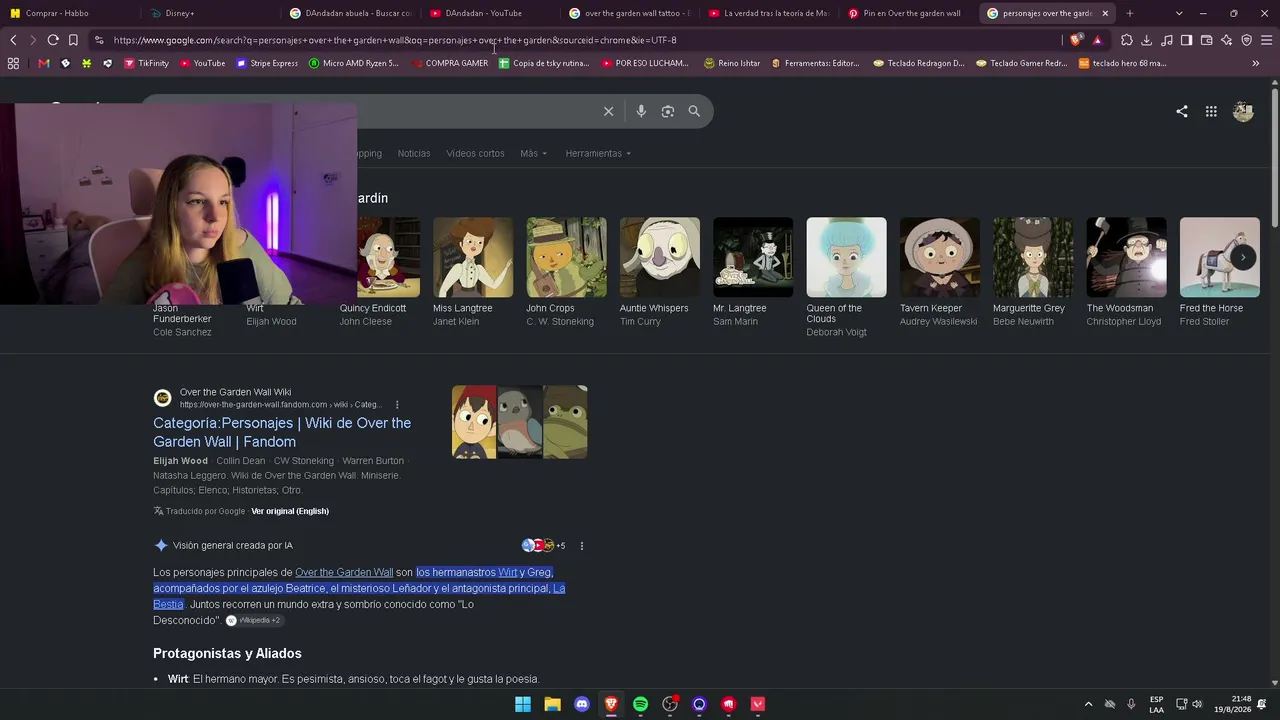Bookmark this page in Brave
The image size is (1280, 720).
[x=73, y=40]
